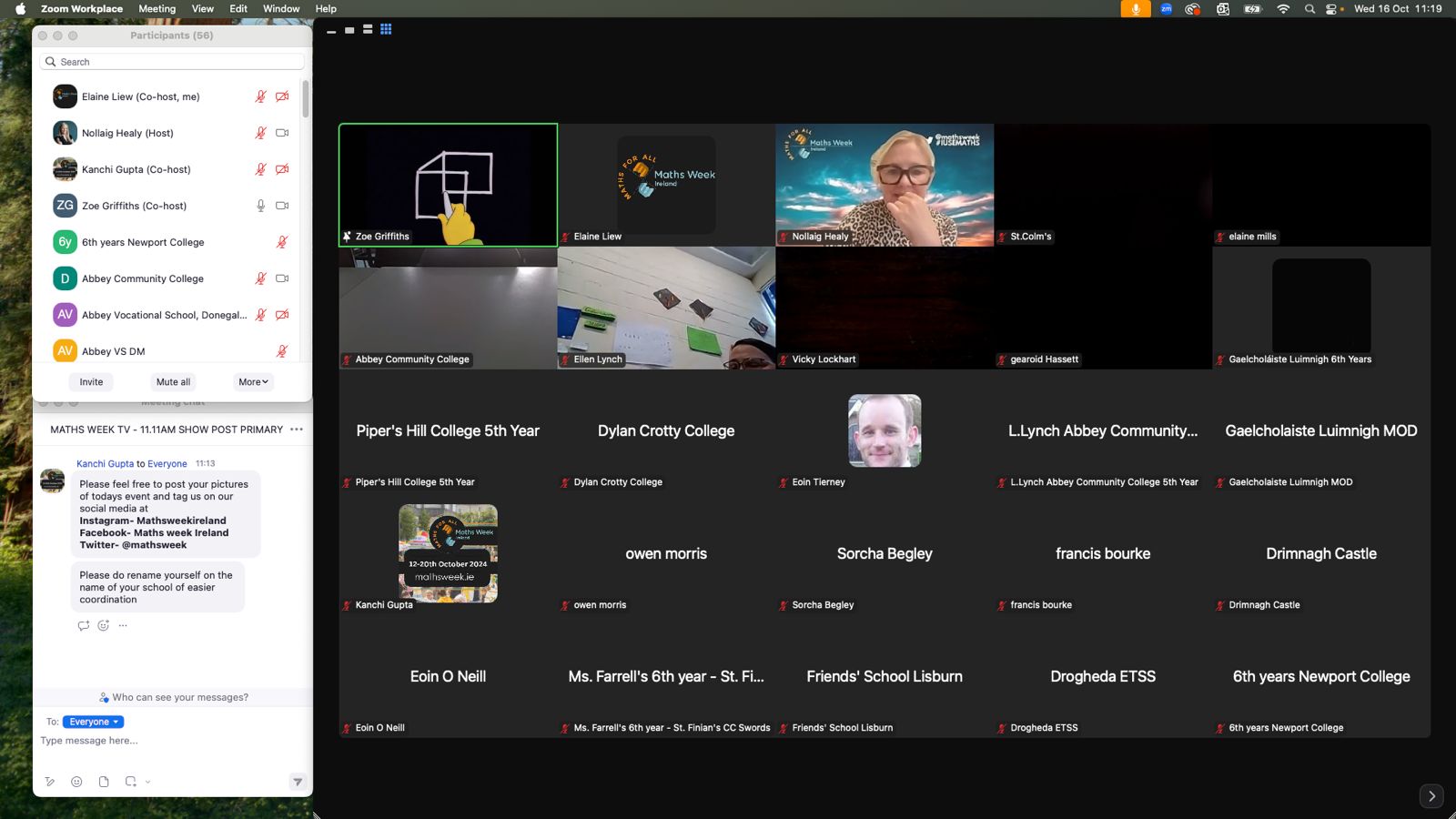Image resolution: width=1456 pixels, height=819 pixels.
Task: Click 'Who can see your messages?' link
Action: 173,698
